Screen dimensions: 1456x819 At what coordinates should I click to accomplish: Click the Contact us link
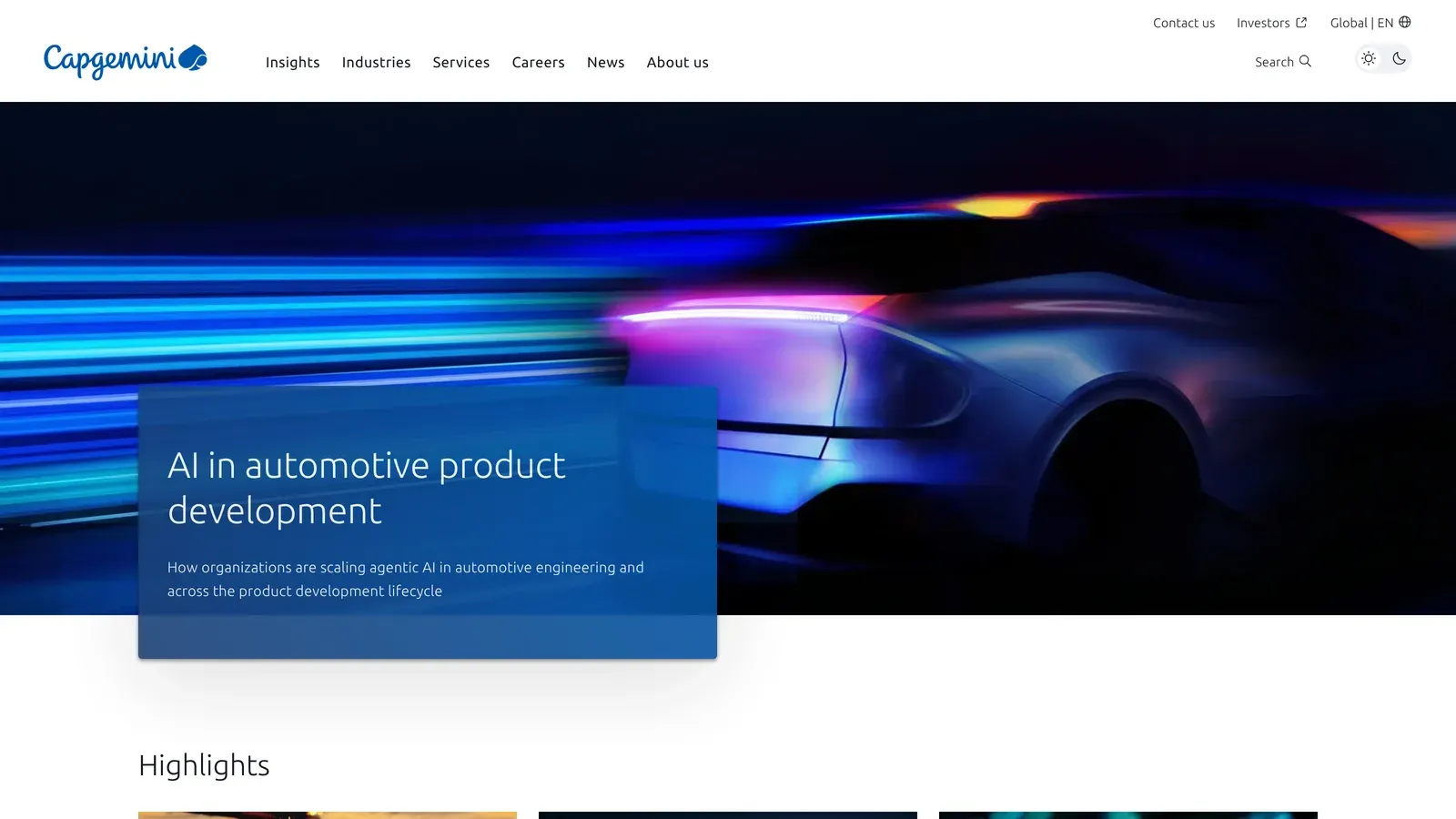click(1184, 23)
